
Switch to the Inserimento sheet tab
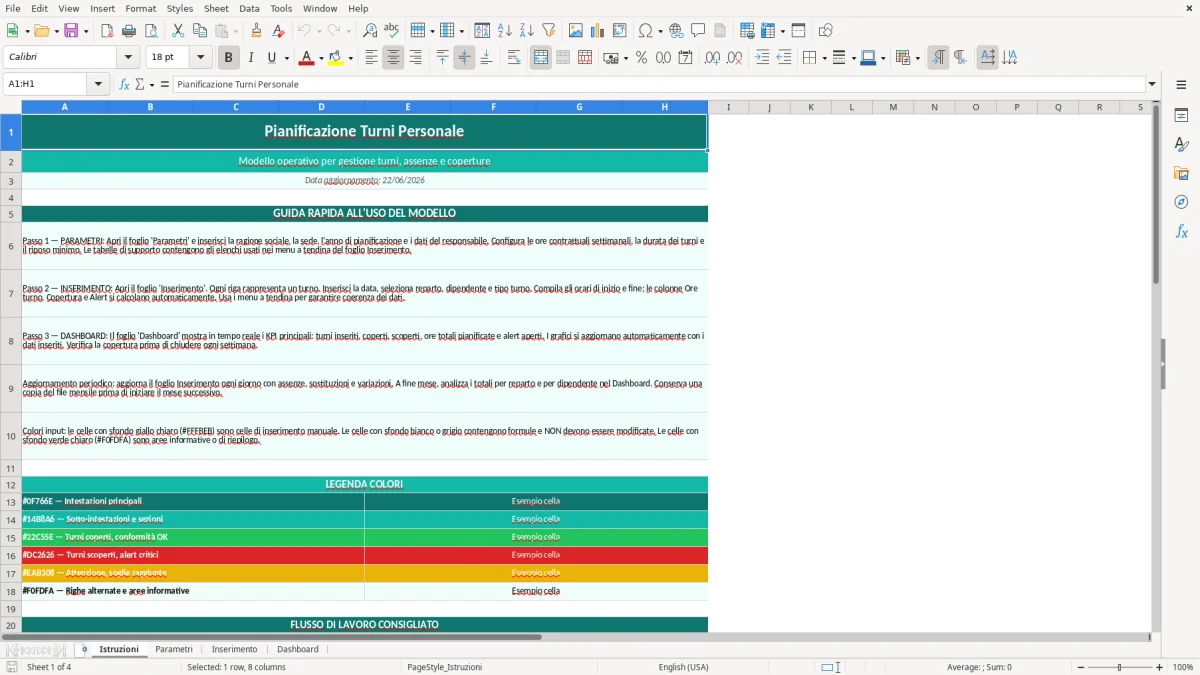234,649
